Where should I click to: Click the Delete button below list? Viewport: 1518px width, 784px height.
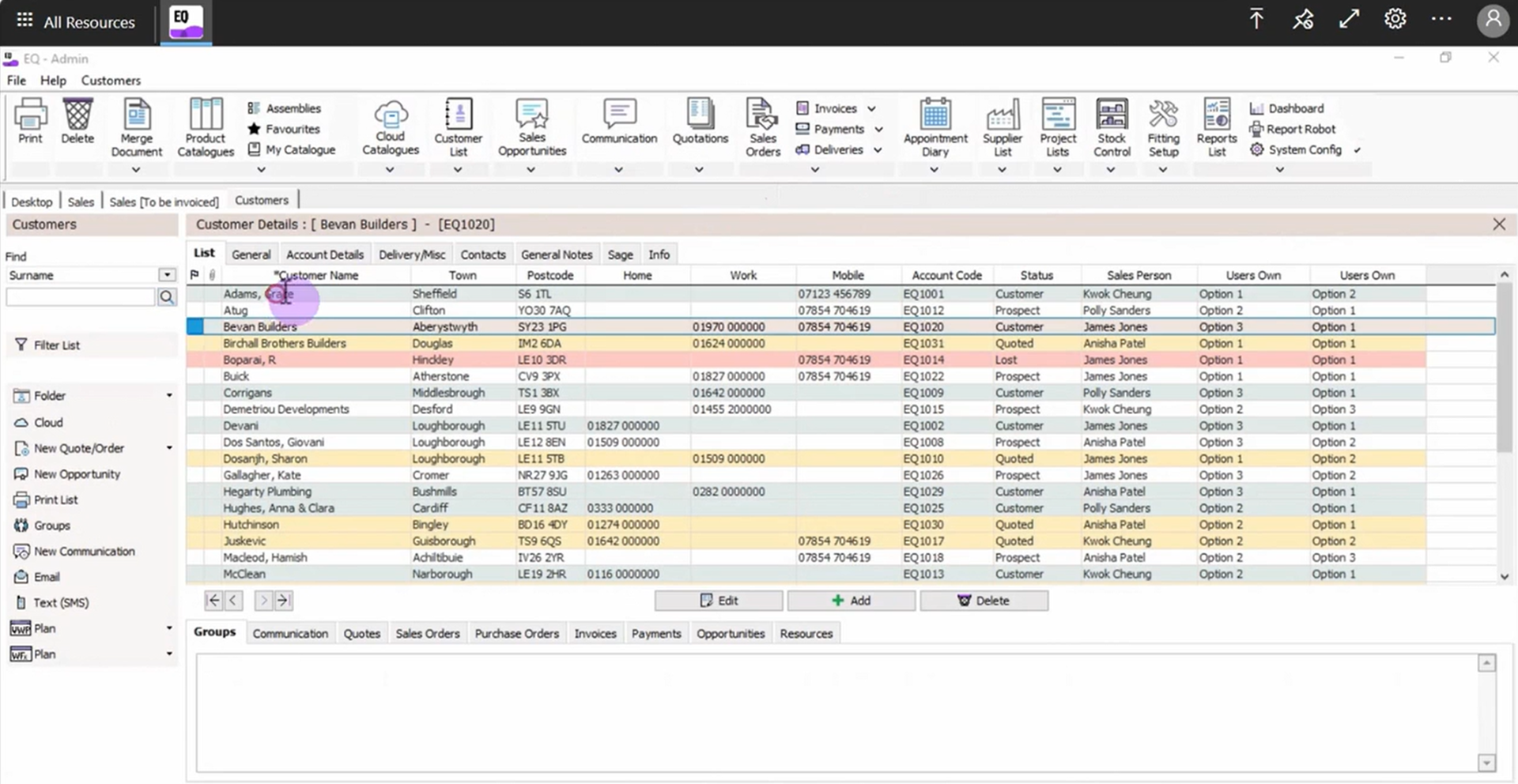click(x=984, y=601)
